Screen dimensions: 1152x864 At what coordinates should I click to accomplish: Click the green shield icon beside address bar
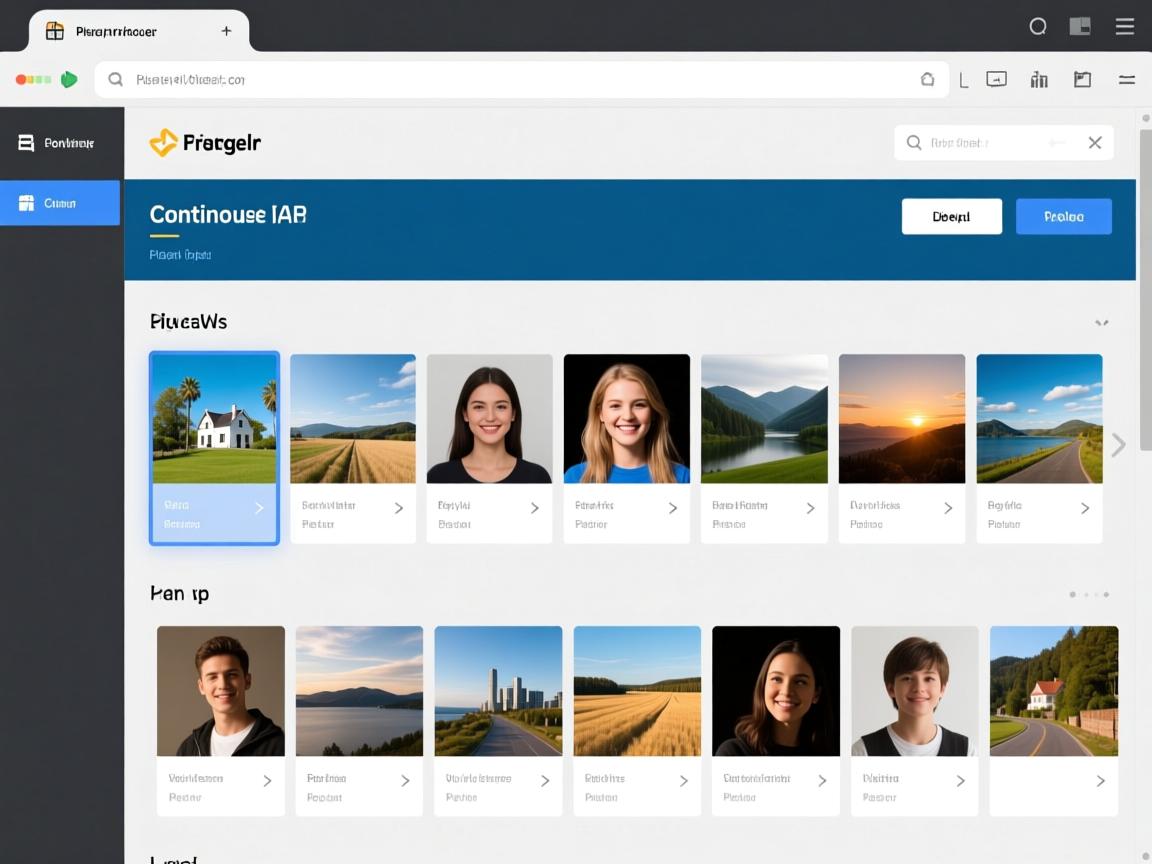pyautogui.click(x=69, y=80)
